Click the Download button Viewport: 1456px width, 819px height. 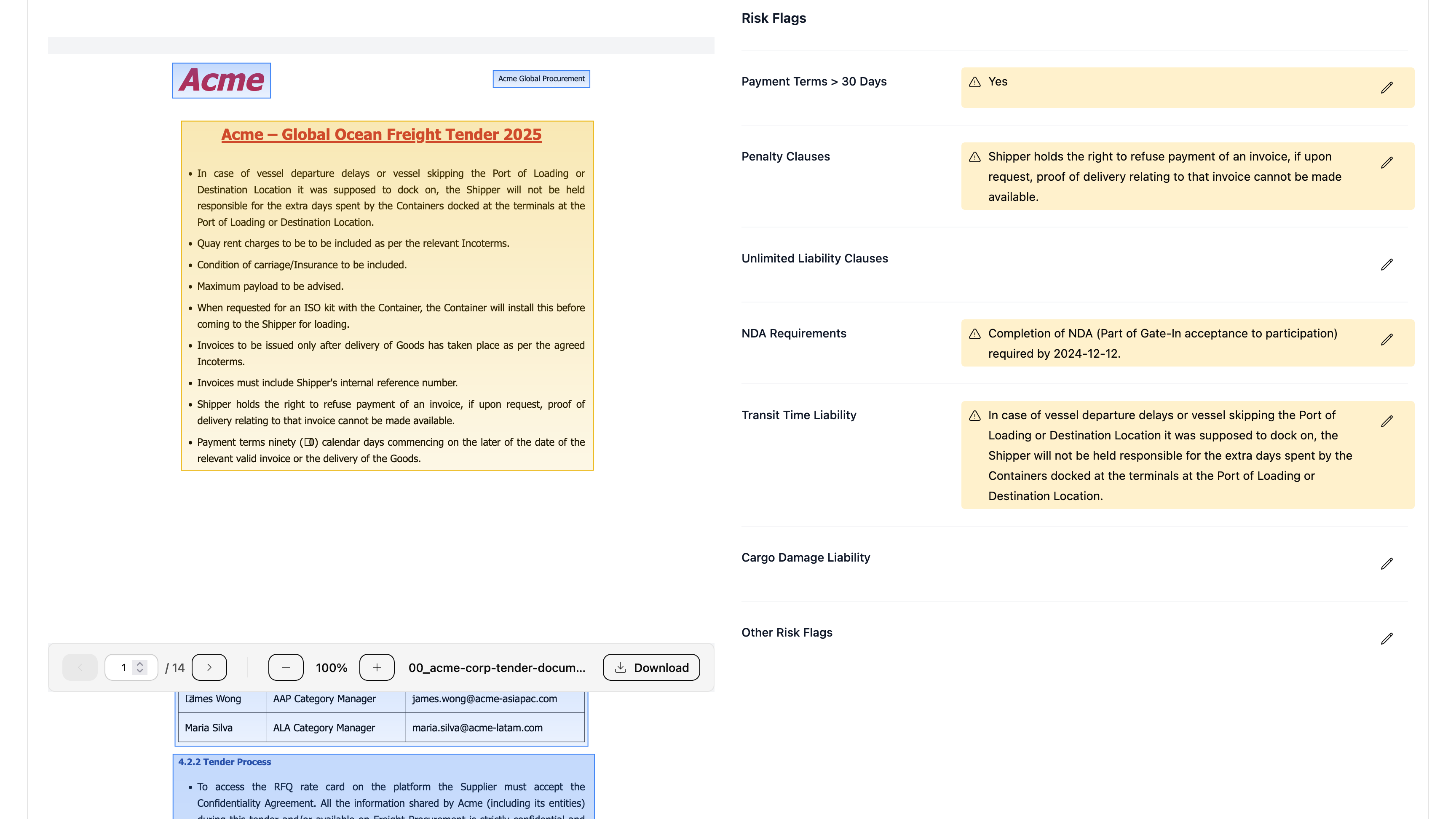pyautogui.click(x=650, y=667)
